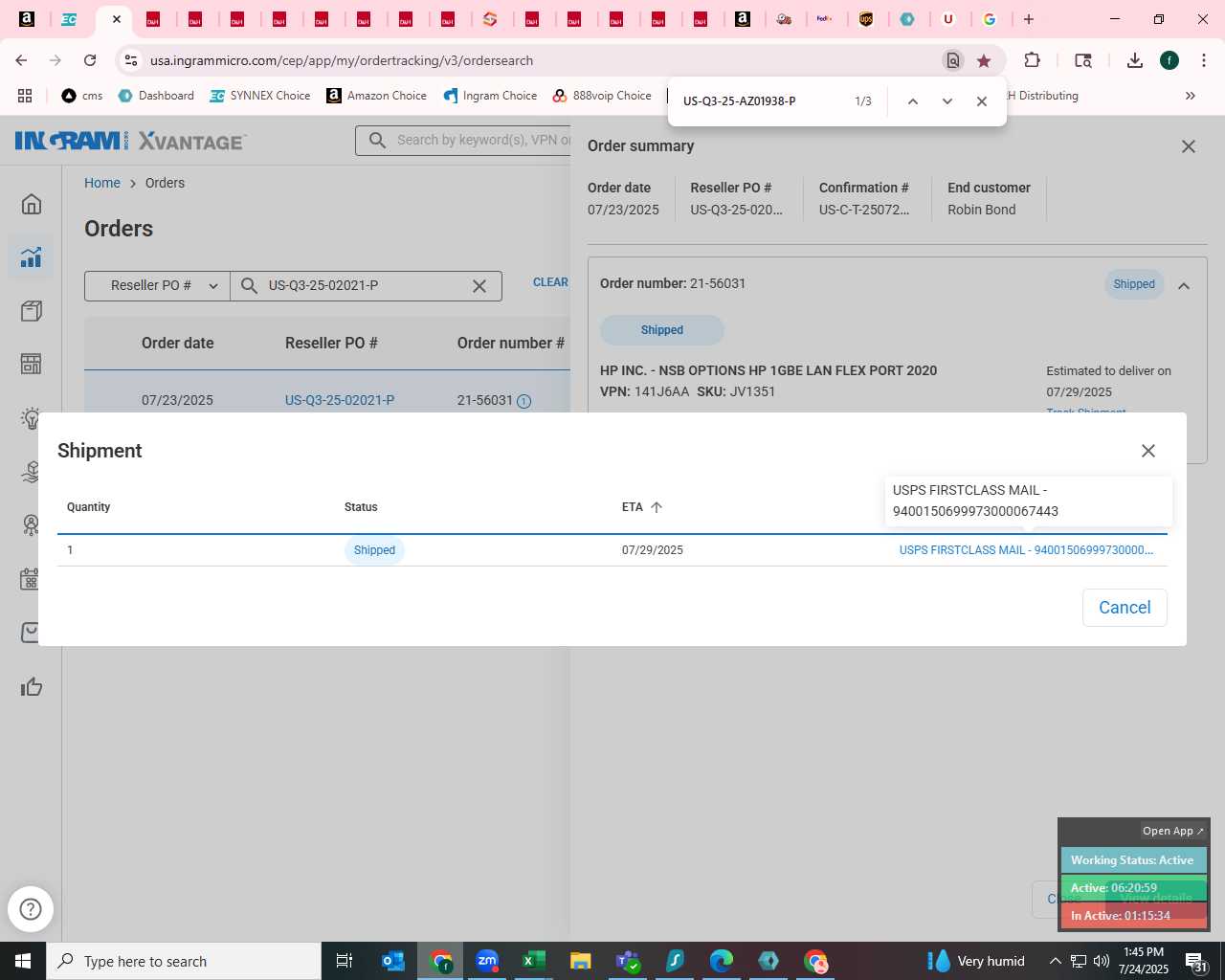Open the Dashboard bookmark

pyautogui.click(x=156, y=96)
